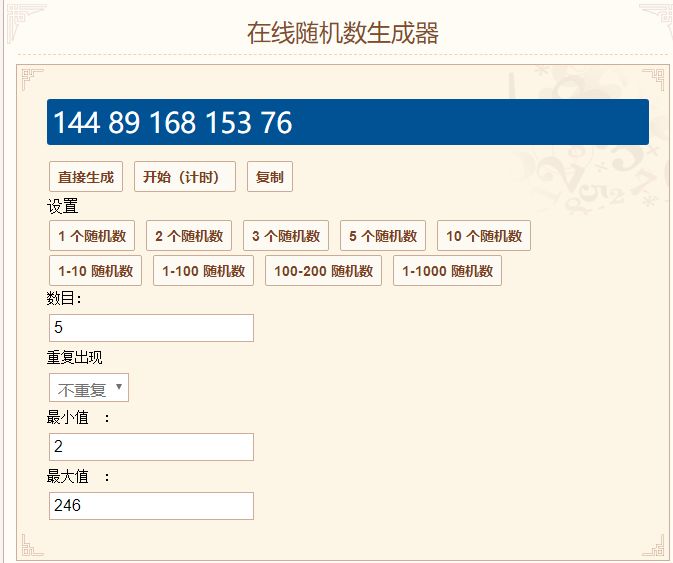Viewport: 673px width, 563px height.
Task: Click the 设置 section label
Action: tap(62, 206)
